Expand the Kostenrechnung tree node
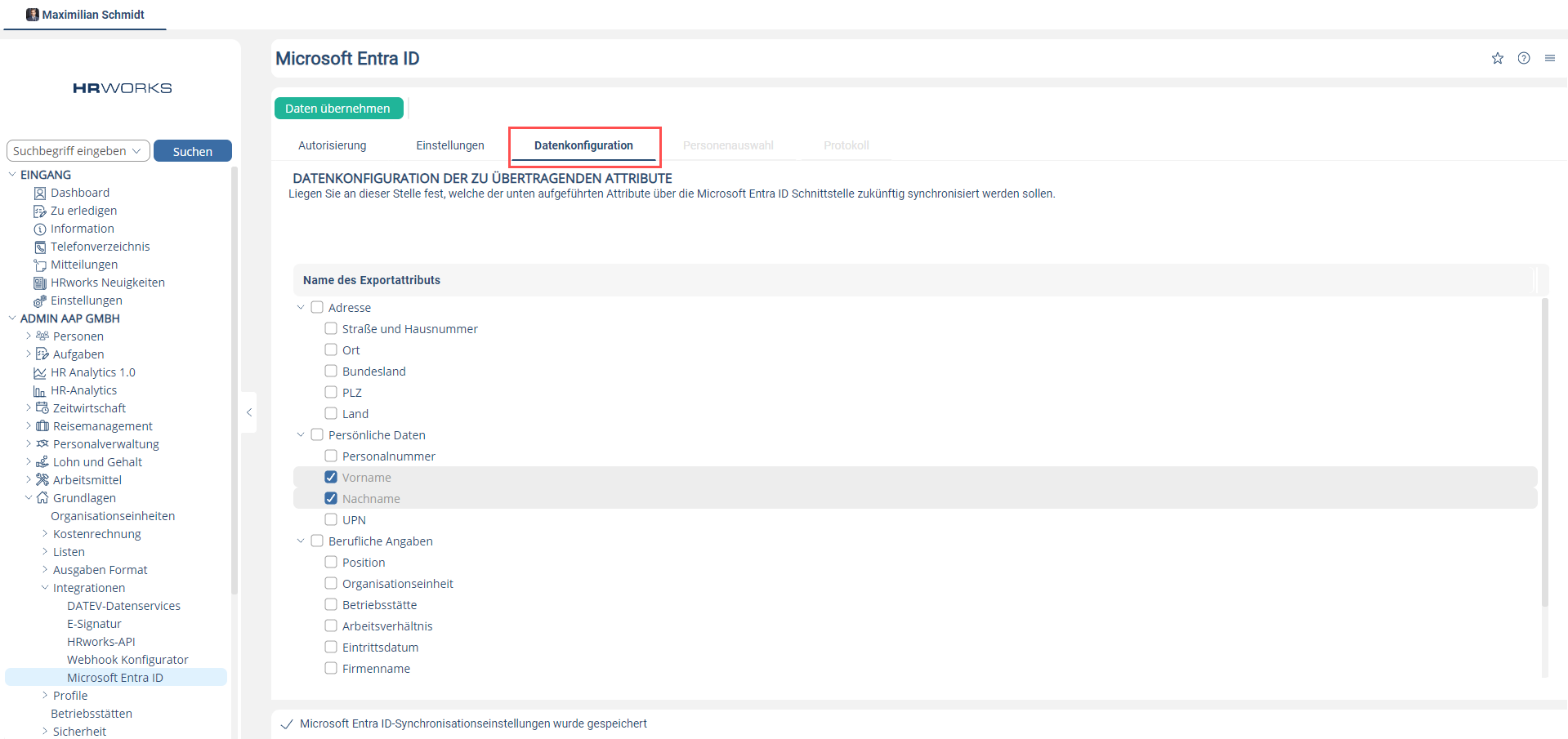 [x=45, y=534]
